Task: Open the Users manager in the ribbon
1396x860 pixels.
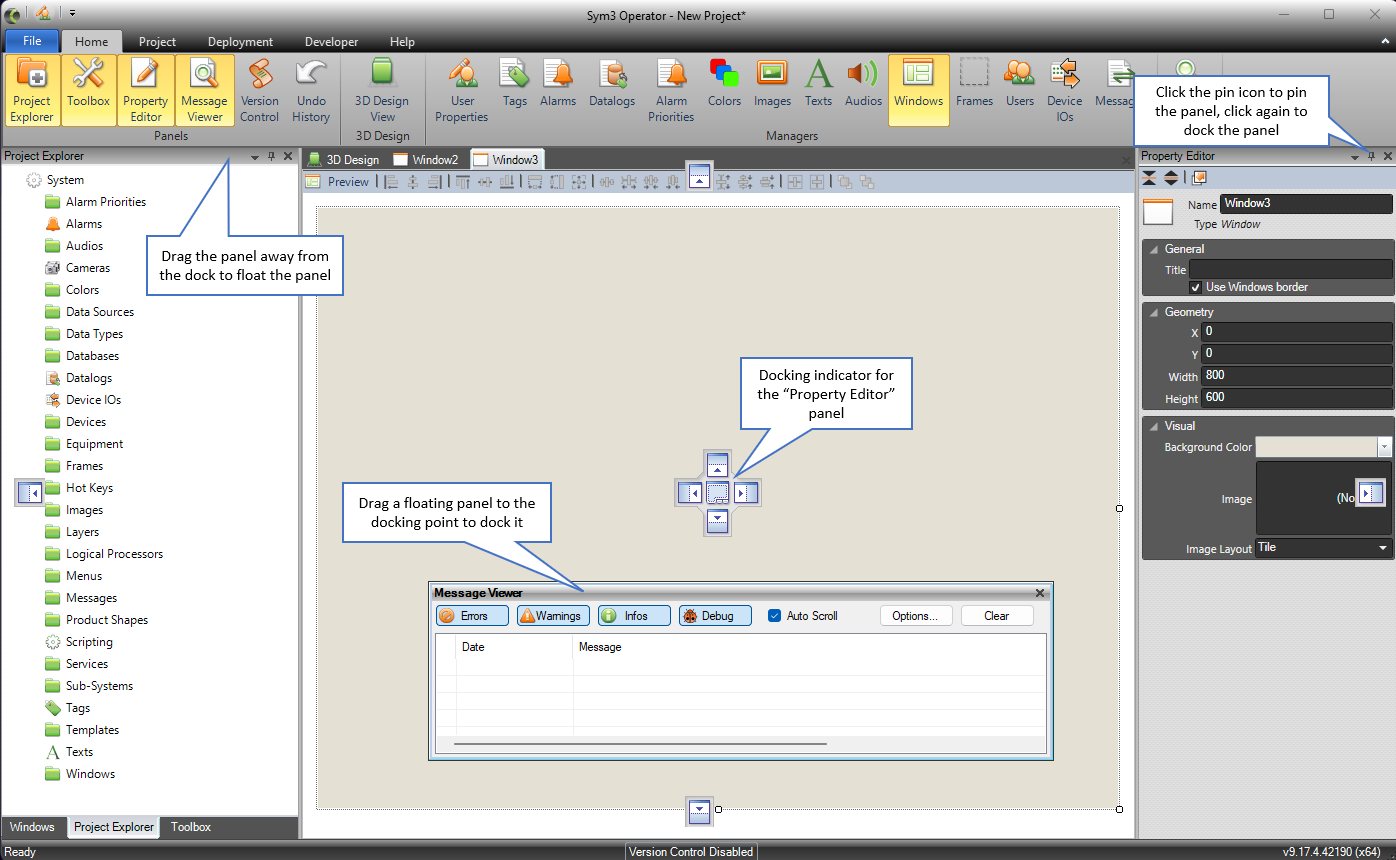Action: 1020,82
